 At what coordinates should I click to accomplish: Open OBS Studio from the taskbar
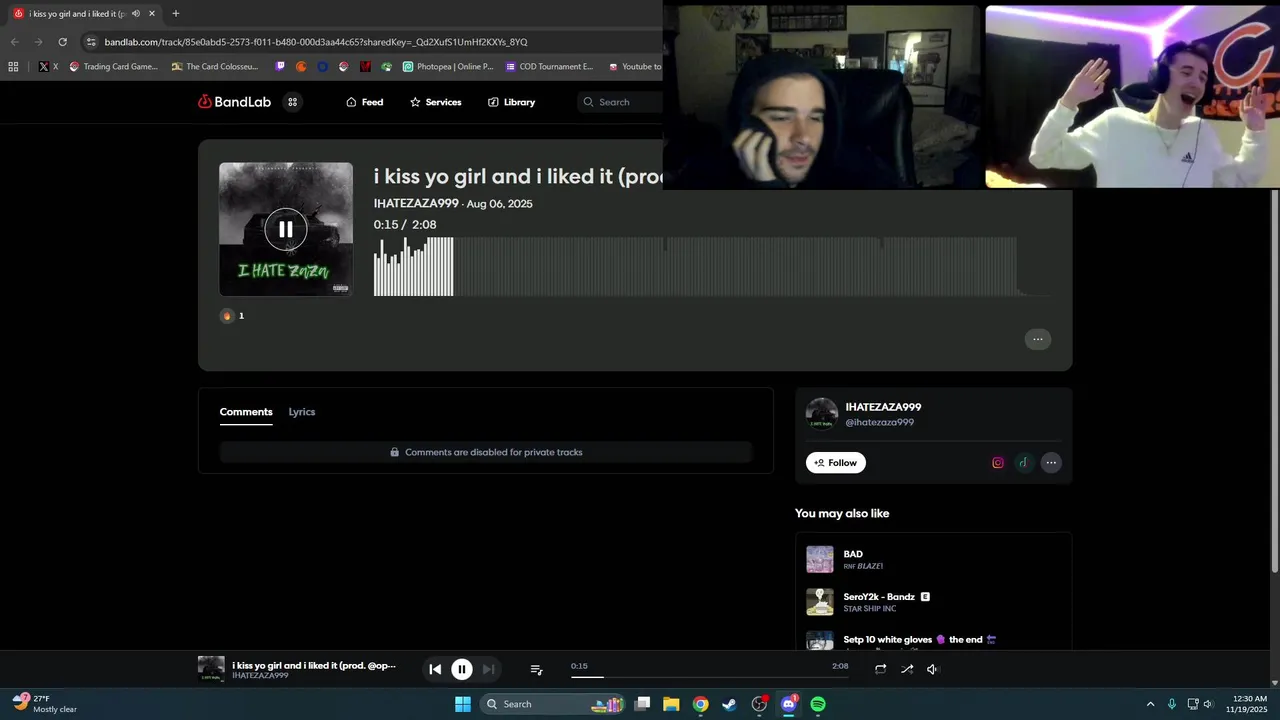point(759,704)
